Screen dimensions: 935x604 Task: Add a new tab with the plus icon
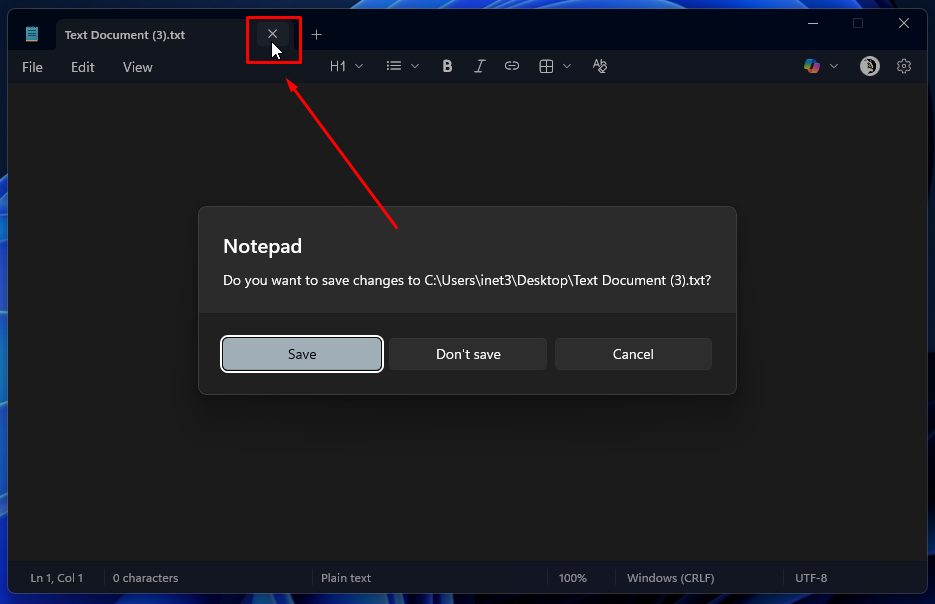[317, 35]
